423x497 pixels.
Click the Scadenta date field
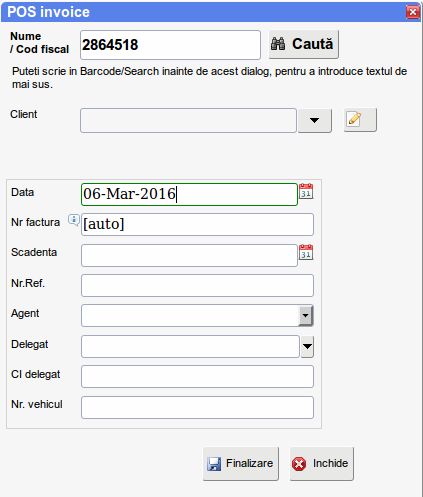click(x=189, y=255)
